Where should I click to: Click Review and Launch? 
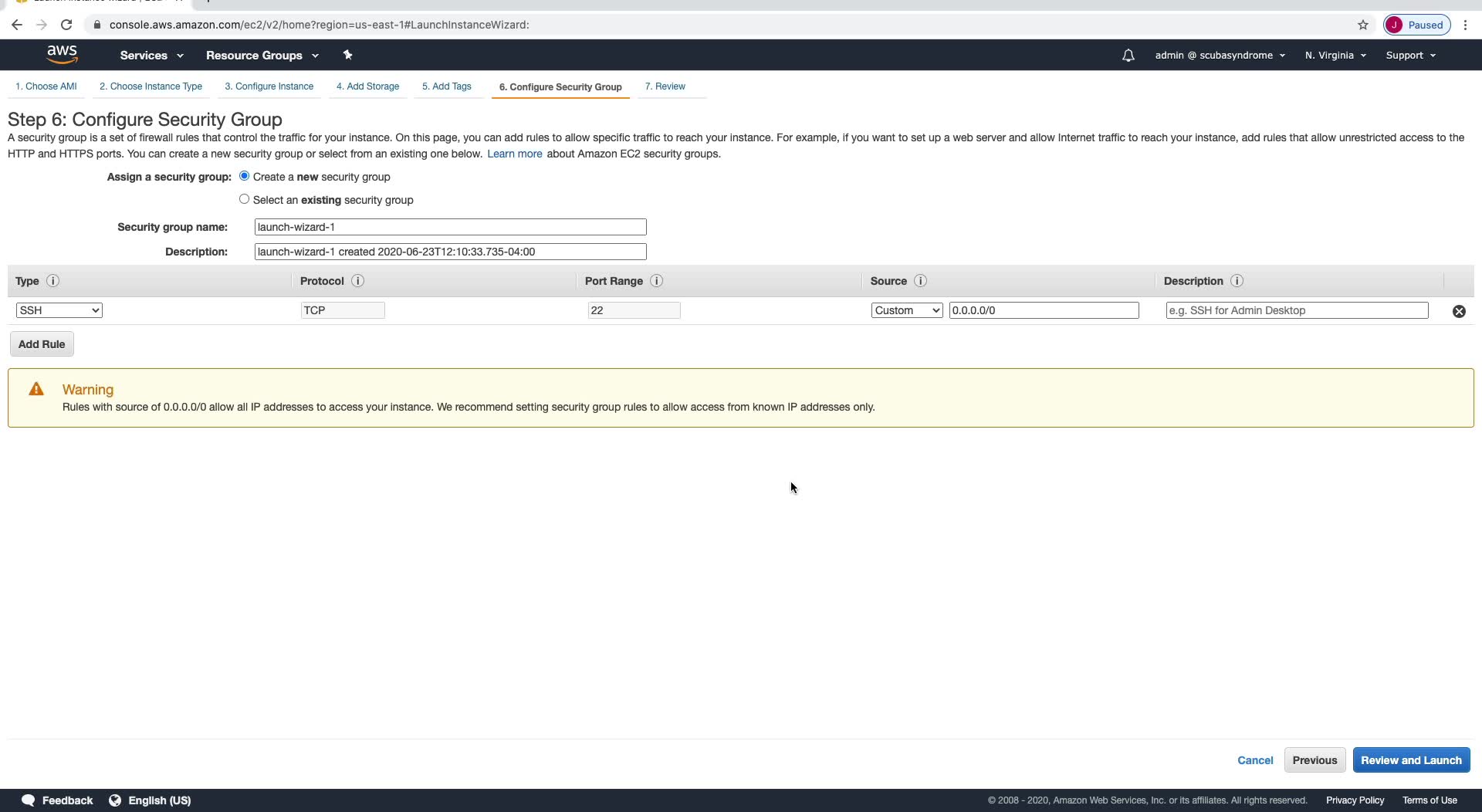click(1411, 760)
